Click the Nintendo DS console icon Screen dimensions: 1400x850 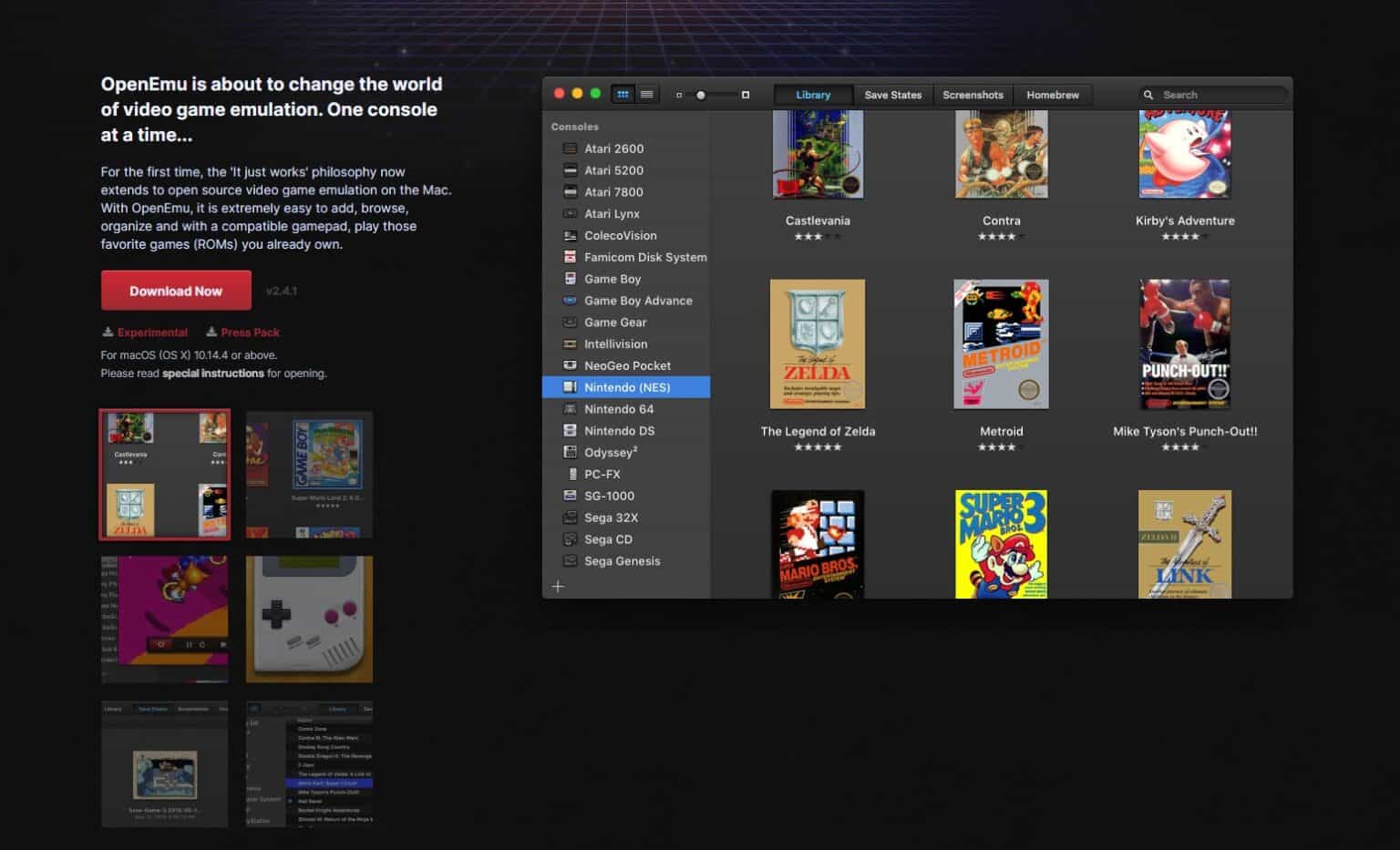570,431
